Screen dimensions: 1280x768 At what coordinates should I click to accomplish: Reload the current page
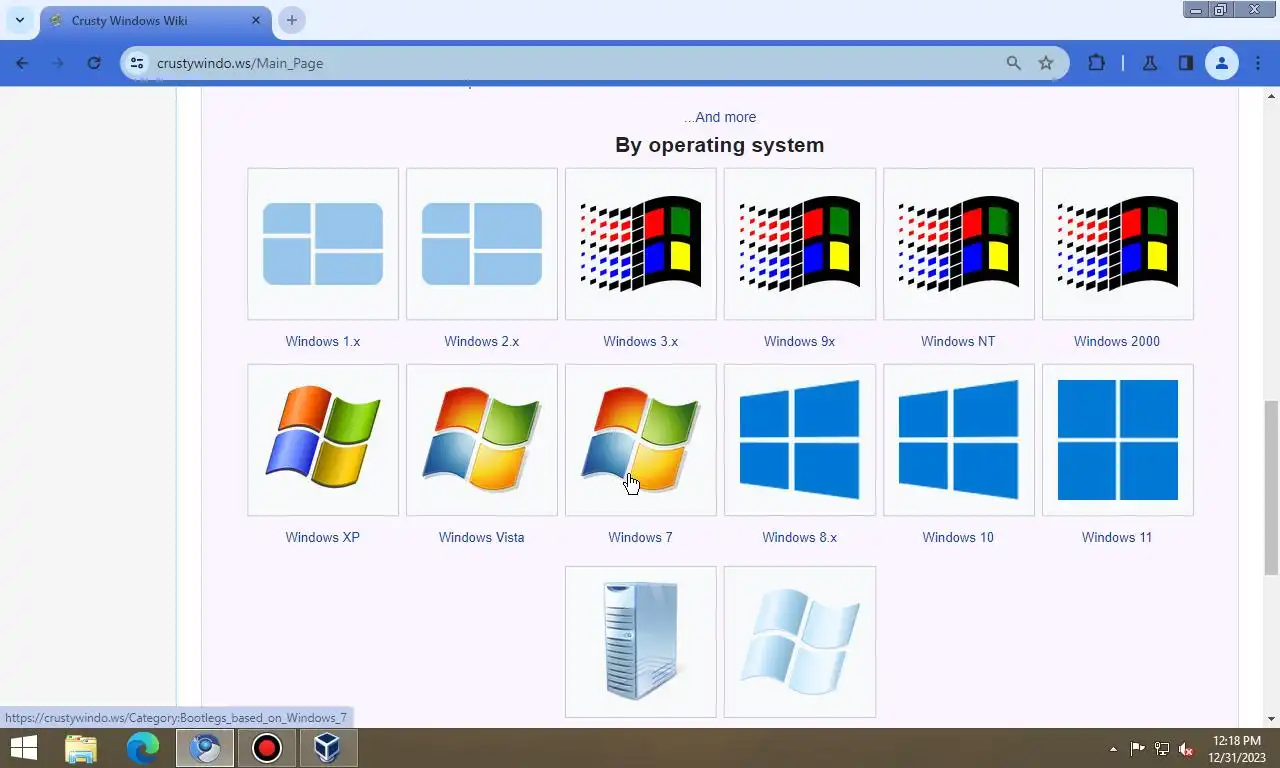click(x=94, y=63)
